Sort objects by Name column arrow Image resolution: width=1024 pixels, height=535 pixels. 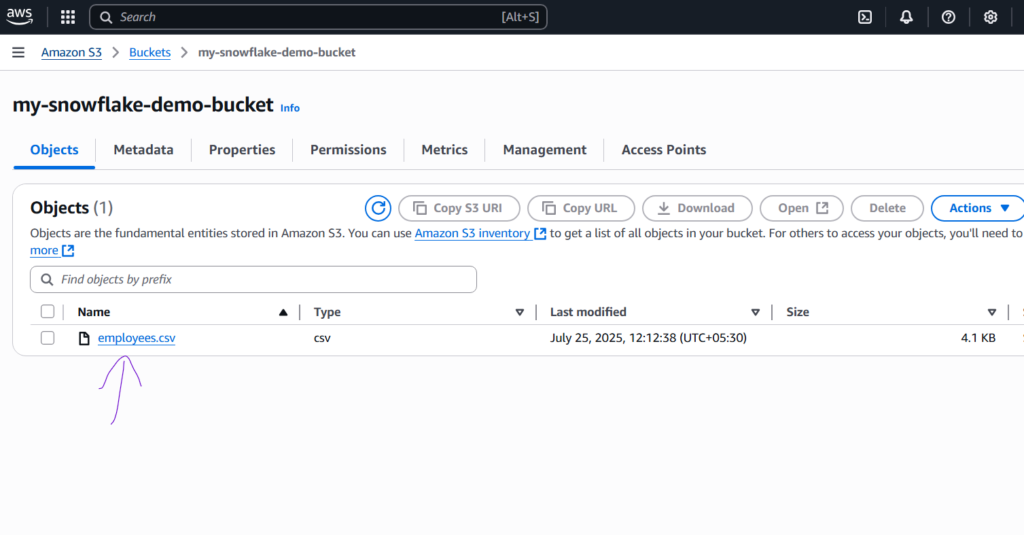pyautogui.click(x=283, y=312)
